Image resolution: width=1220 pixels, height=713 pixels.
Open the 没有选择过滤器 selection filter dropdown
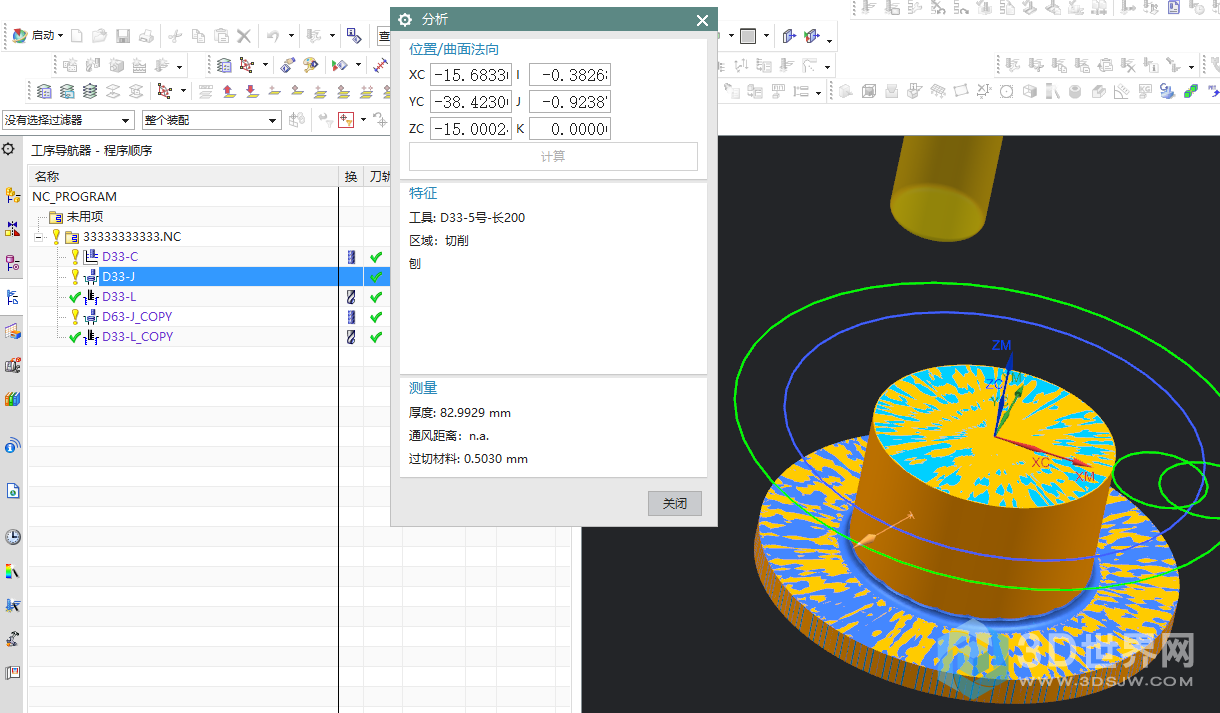[68, 120]
